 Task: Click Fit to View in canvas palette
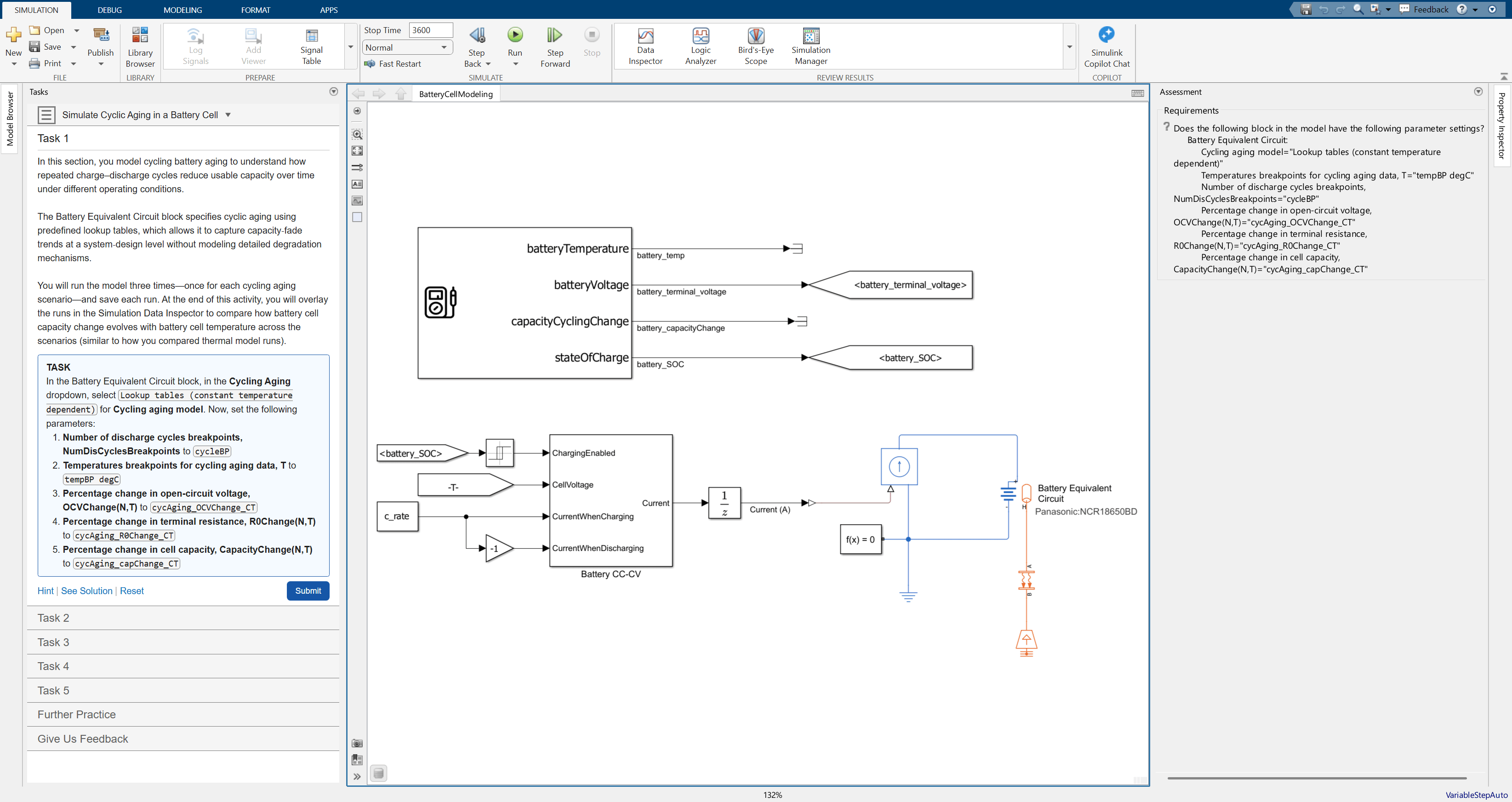357,151
